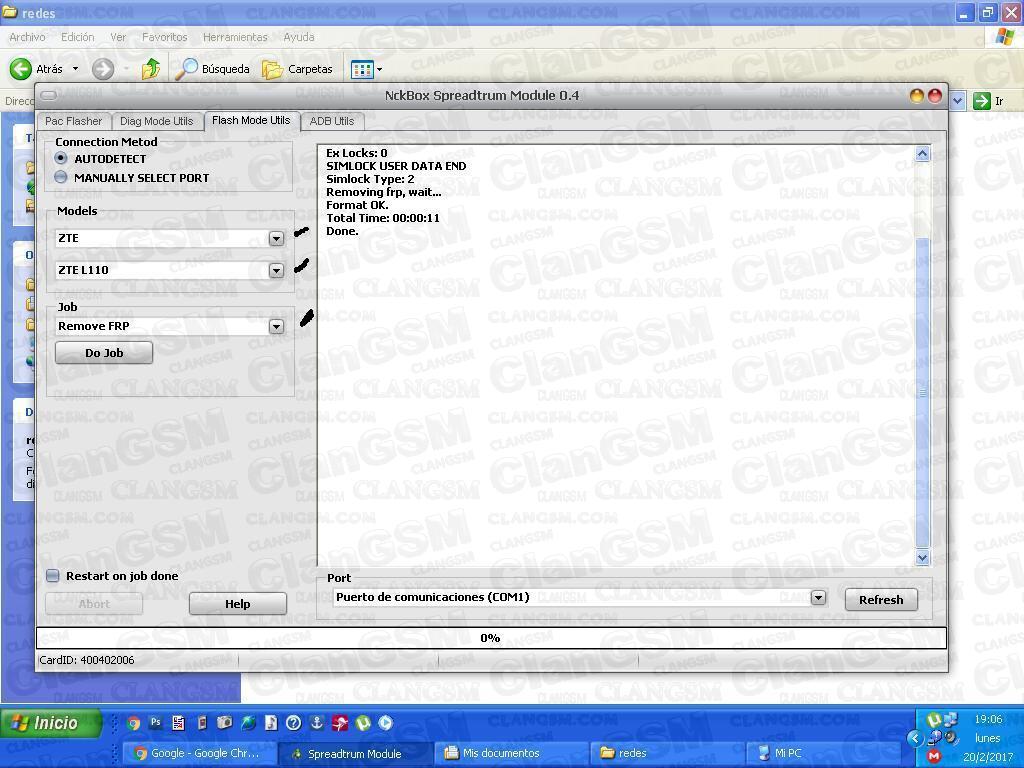
Task: Click the Atrás back arrow icon
Action: [x=20, y=69]
